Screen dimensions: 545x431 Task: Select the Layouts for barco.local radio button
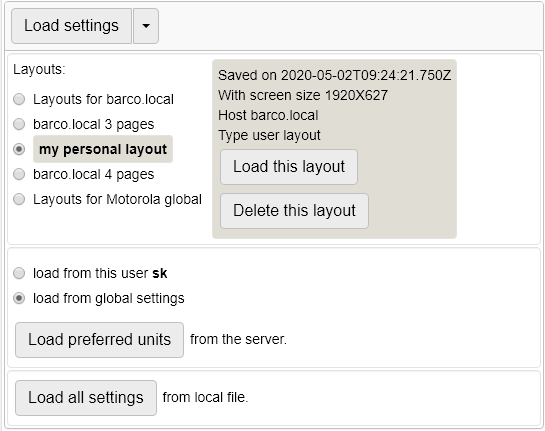point(19,99)
